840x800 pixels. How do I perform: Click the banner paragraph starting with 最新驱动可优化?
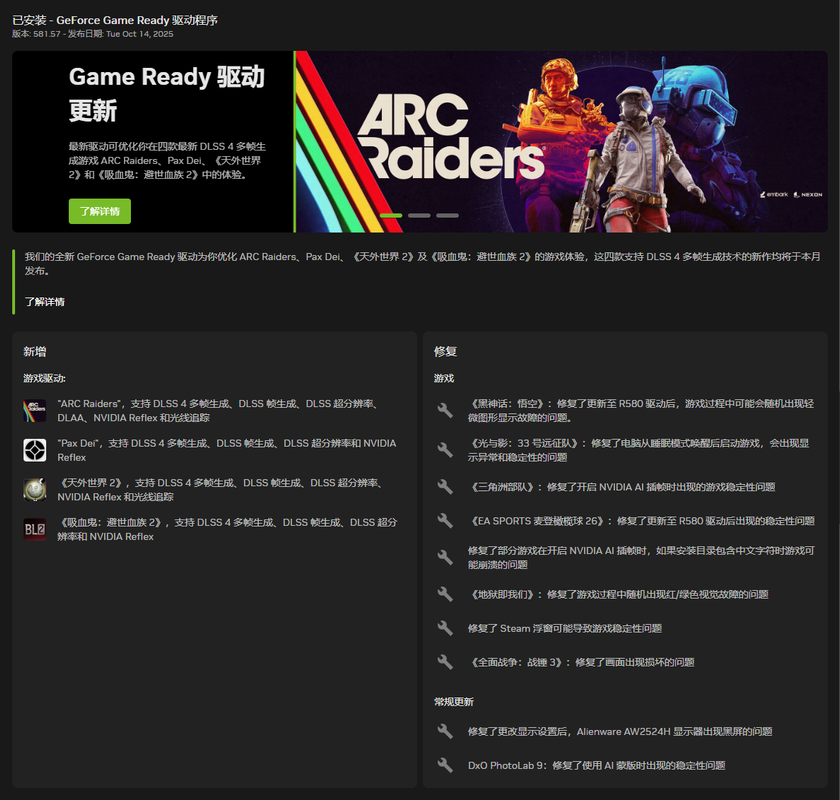167,160
